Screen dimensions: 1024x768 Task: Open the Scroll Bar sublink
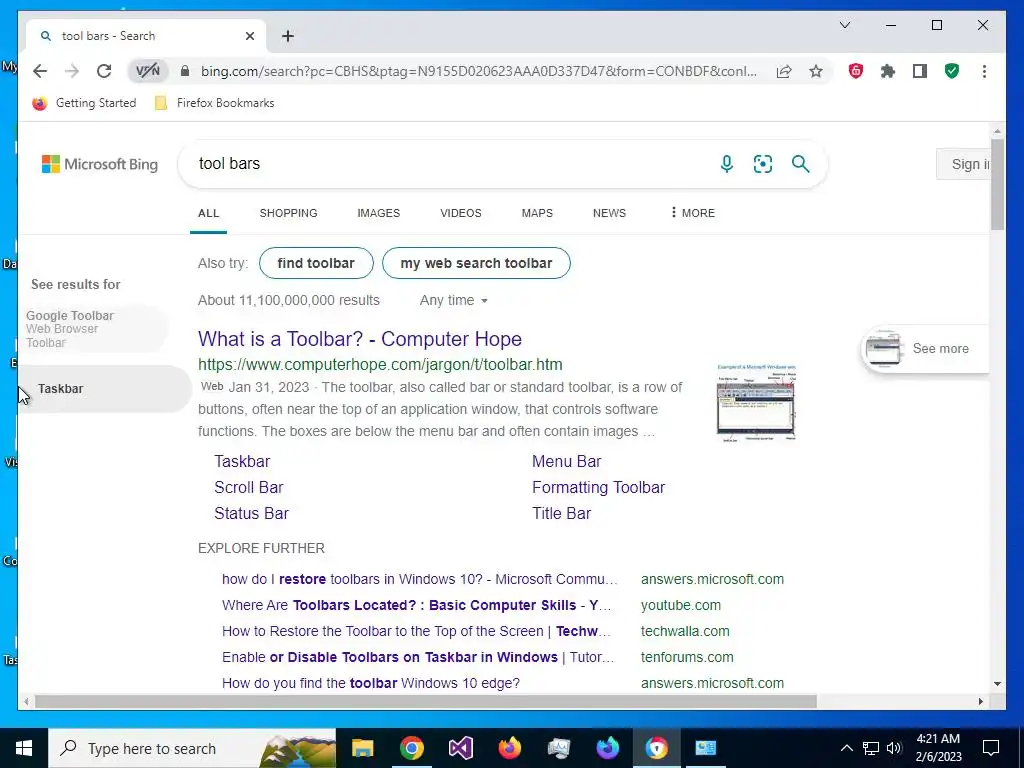tap(249, 488)
